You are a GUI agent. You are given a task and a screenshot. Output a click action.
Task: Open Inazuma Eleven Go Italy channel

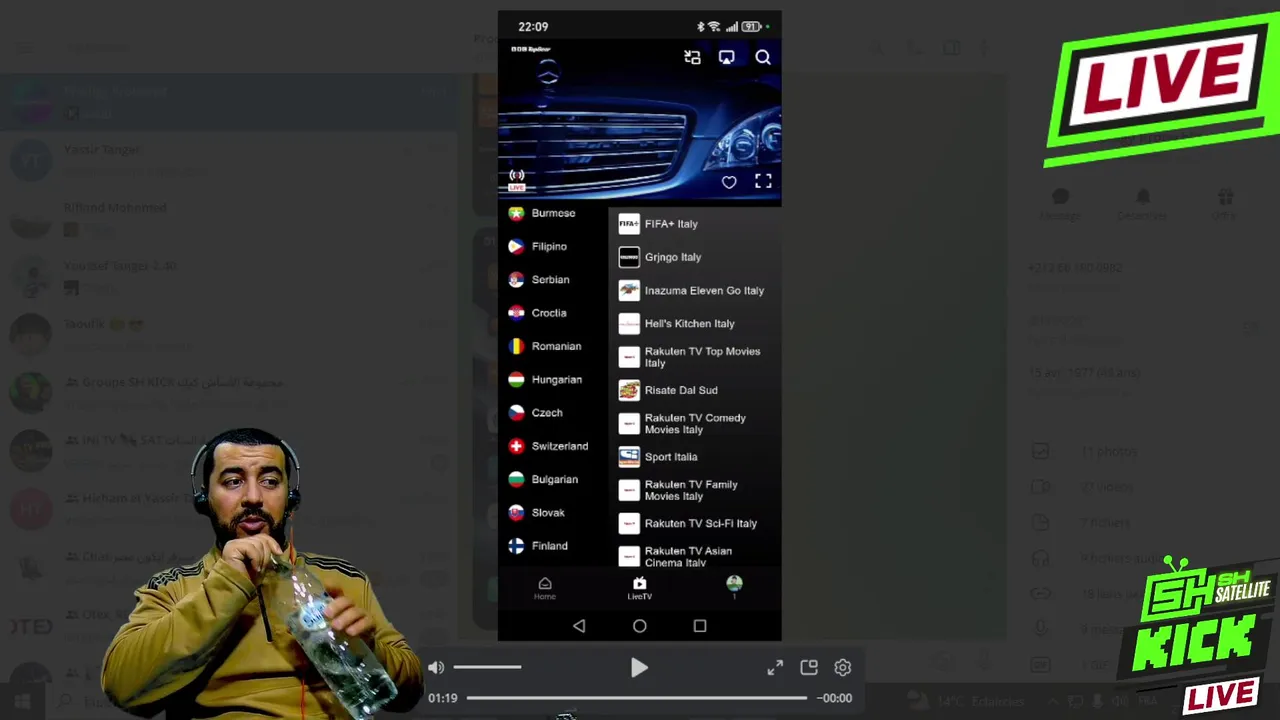click(694, 291)
